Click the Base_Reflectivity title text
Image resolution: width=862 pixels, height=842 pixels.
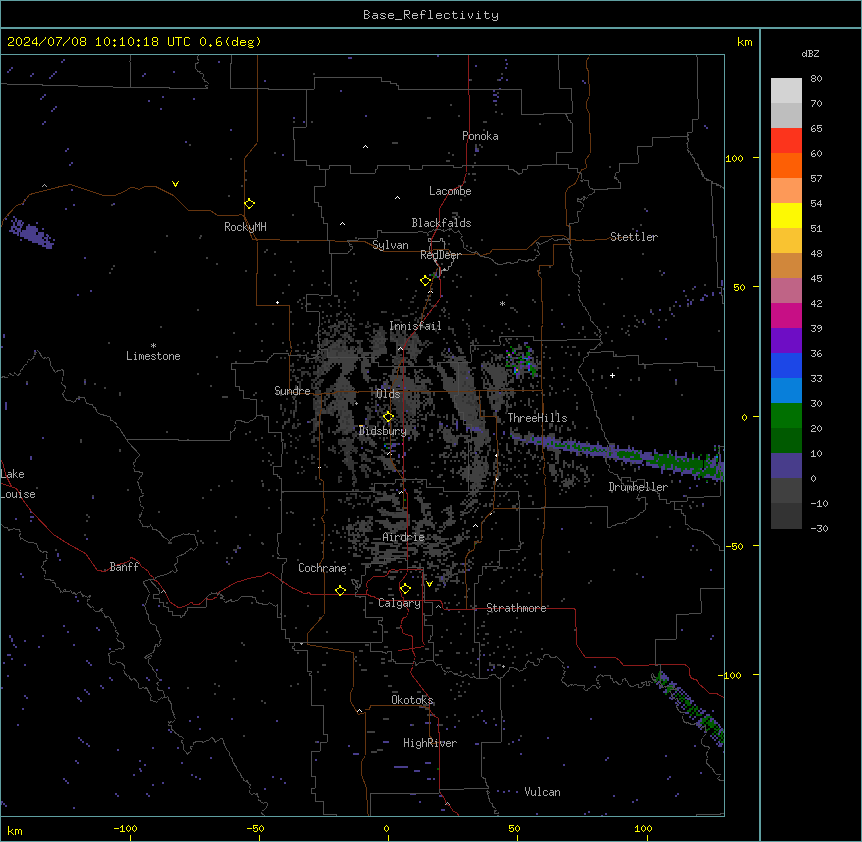[x=431, y=15]
